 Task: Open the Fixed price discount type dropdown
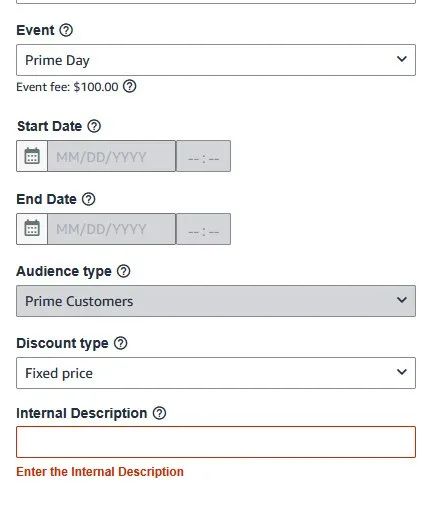click(216, 373)
